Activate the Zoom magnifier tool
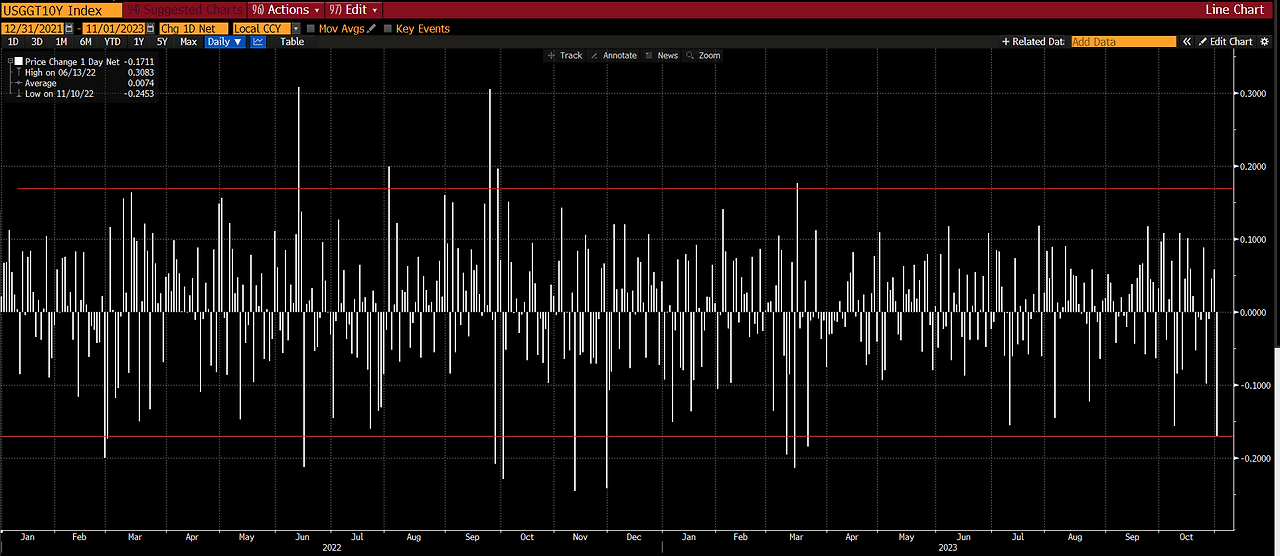Viewport: 1280px width, 556px height. tap(703, 56)
